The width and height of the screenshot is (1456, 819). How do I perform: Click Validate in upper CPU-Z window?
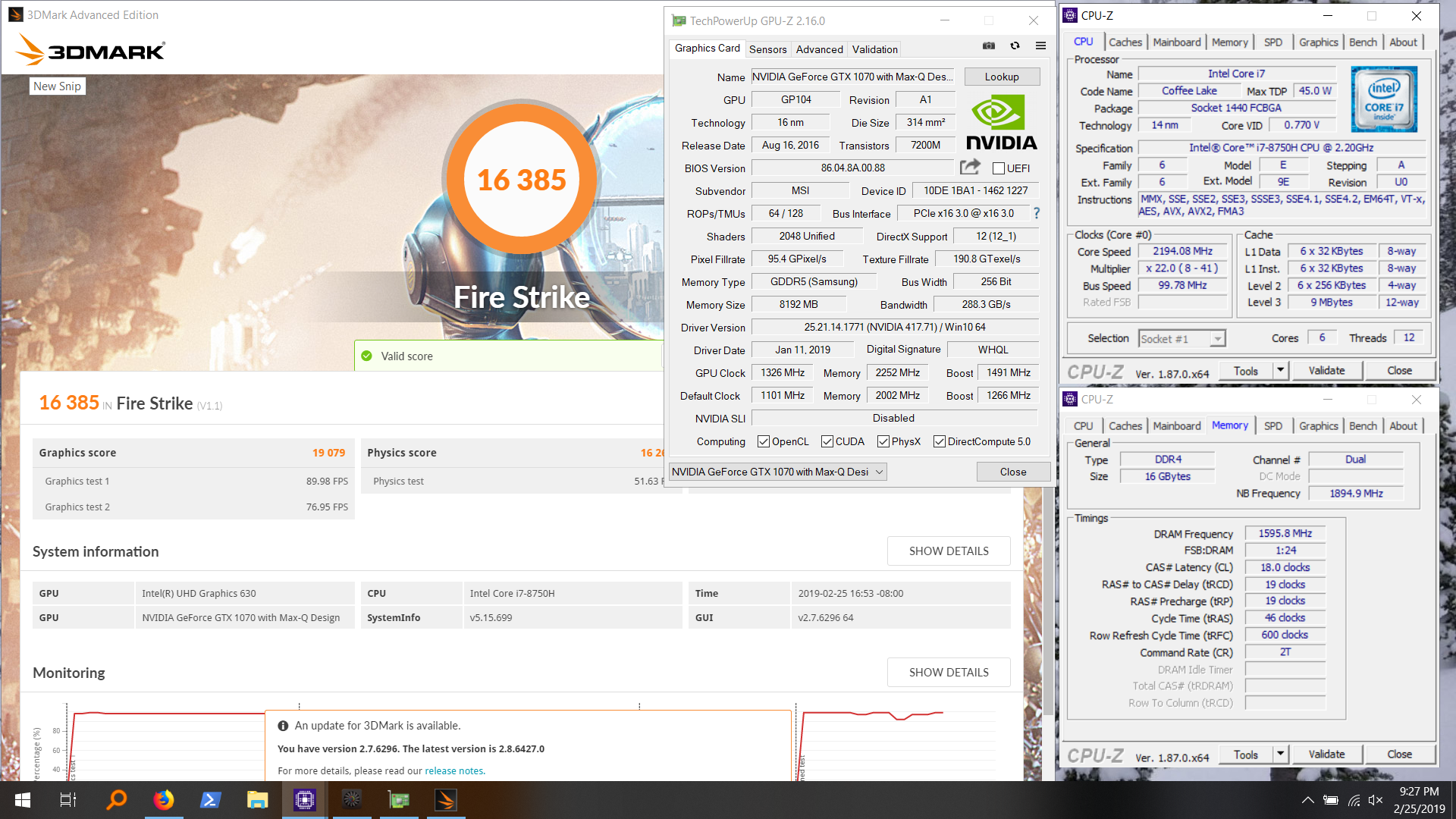pyautogui.click(x=1326, y=371)
